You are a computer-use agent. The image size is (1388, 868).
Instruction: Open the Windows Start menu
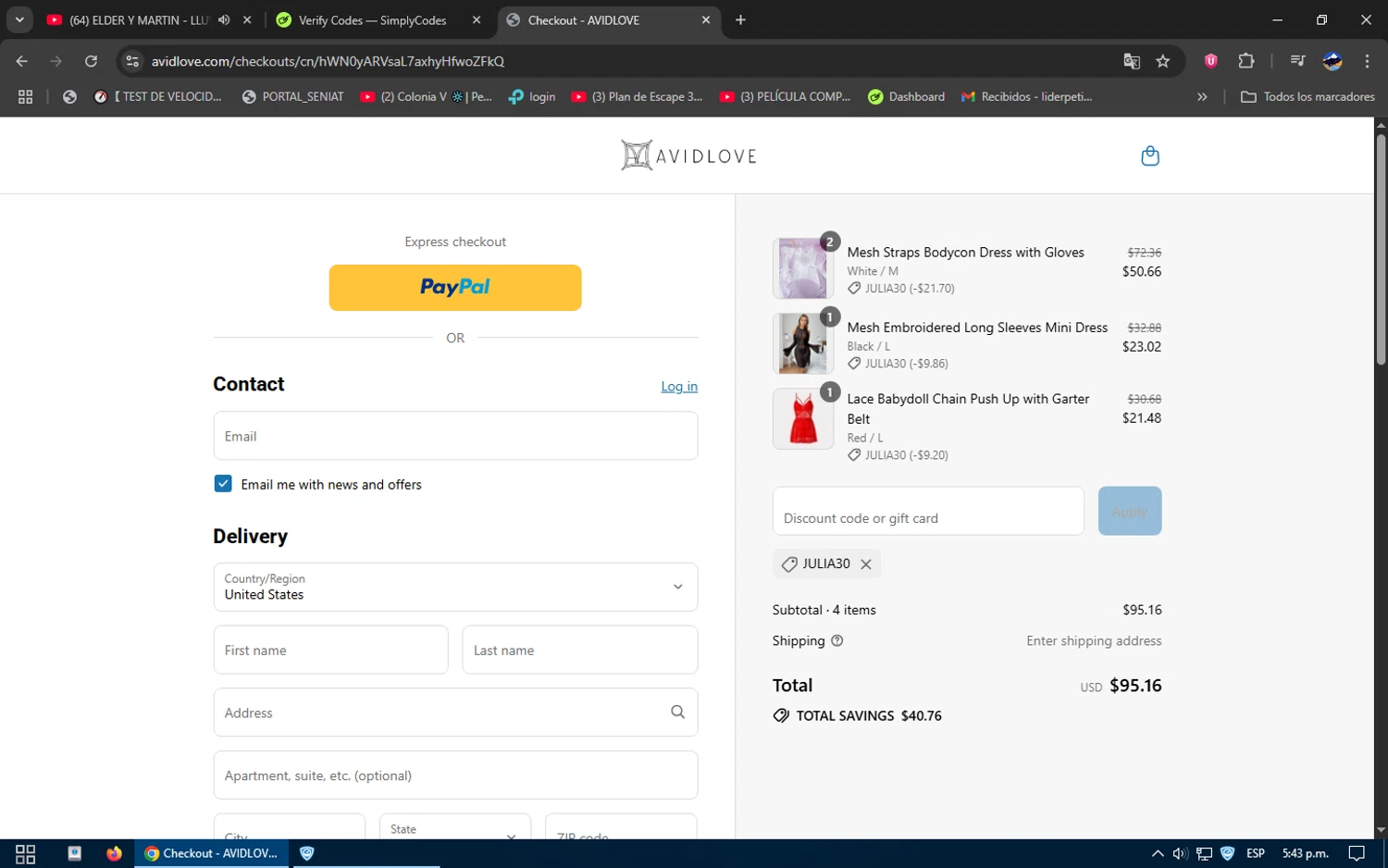coord(26,853)
